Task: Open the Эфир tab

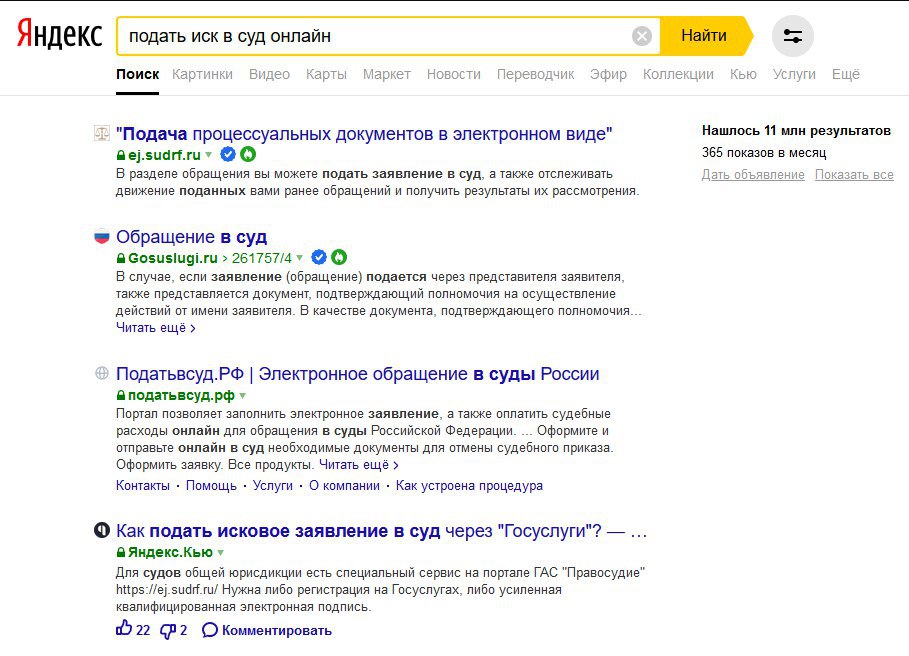Action: tap(608, 74)
